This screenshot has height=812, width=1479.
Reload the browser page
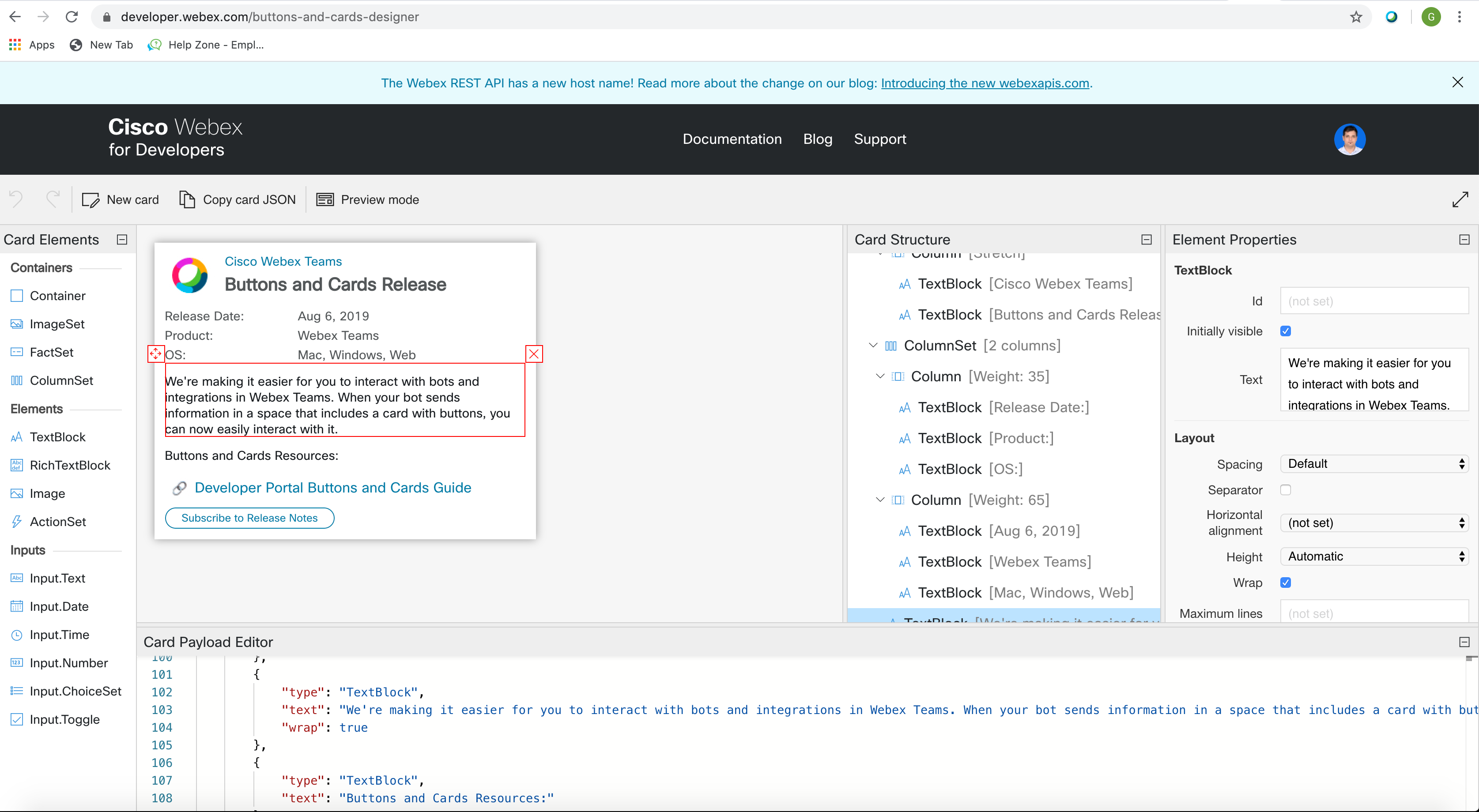coord(71,17)
